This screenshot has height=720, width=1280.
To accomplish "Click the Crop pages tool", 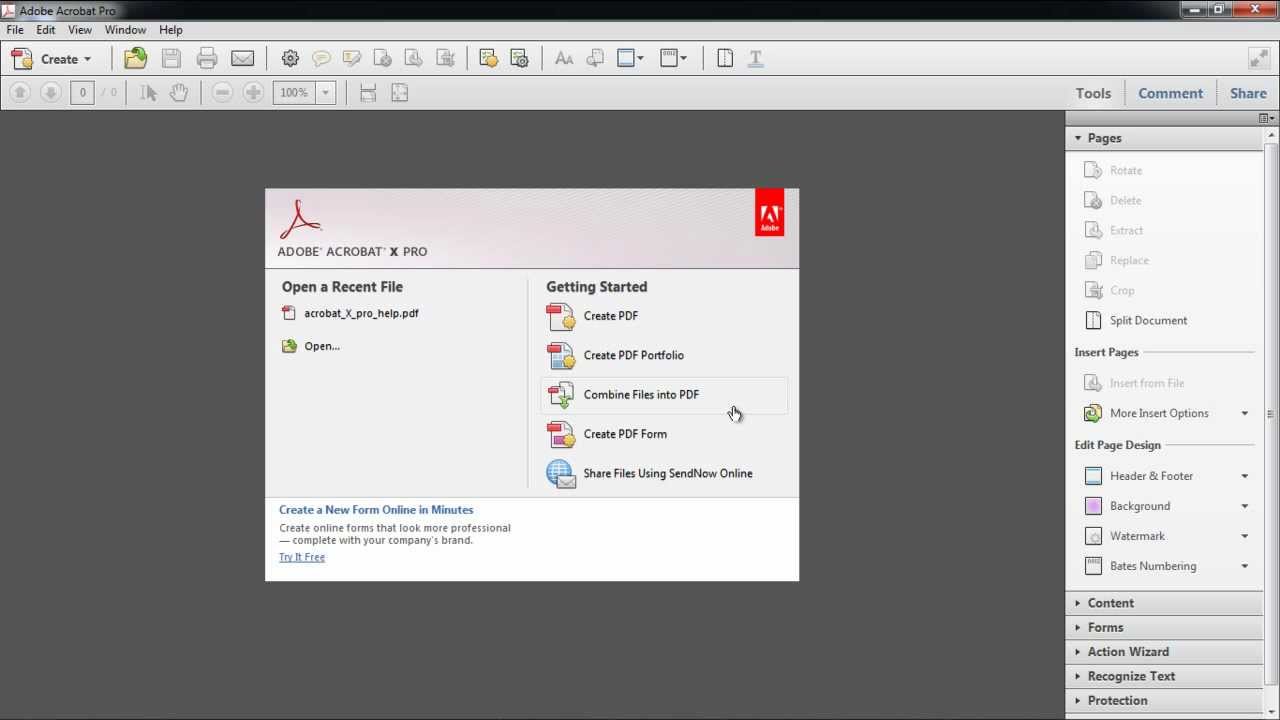I will (1110, 290).
